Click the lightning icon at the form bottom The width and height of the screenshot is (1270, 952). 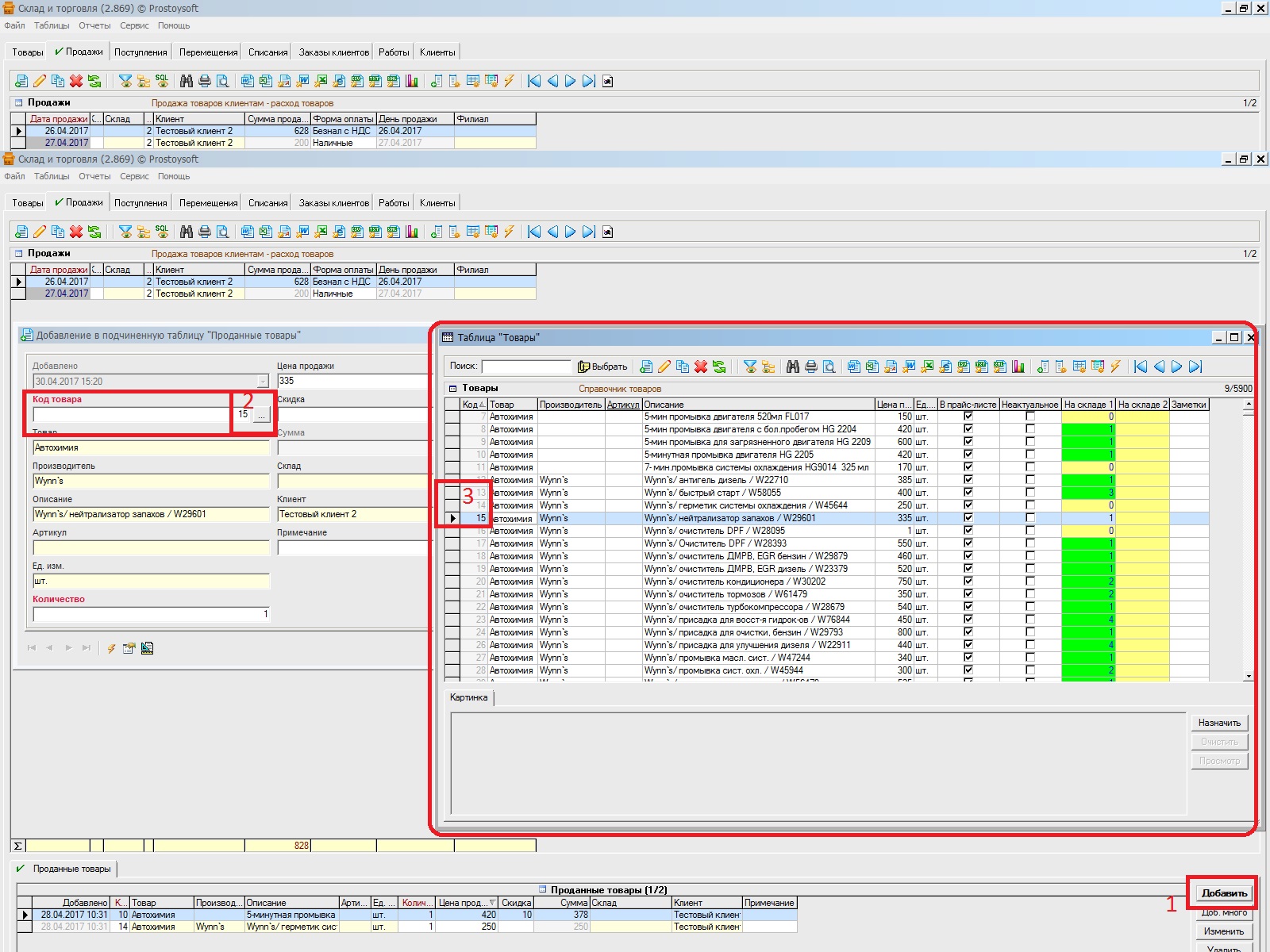111,648
